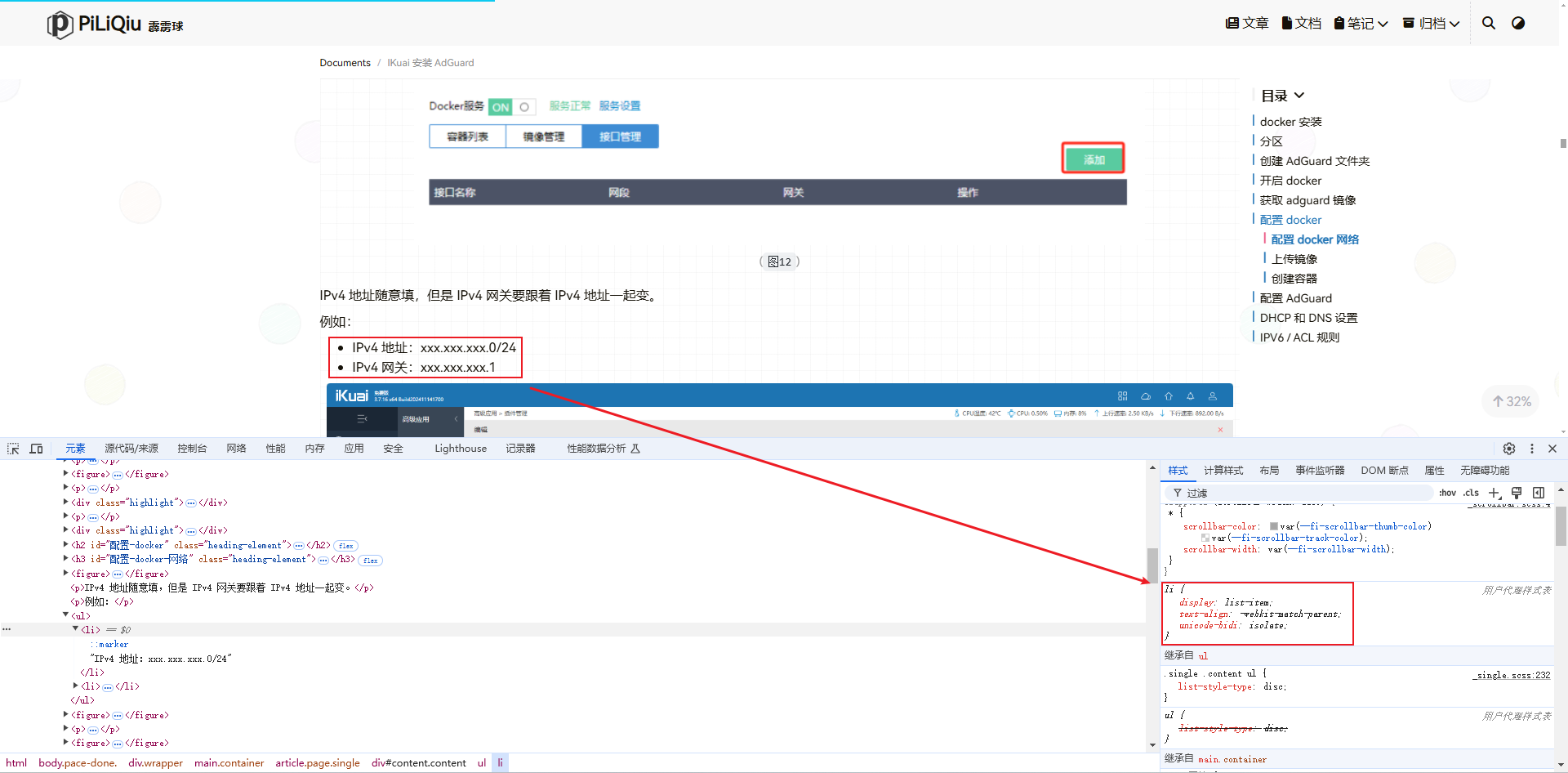Expand the 笔记 dropdown in the header
1568x773 pixels.
1361,23
